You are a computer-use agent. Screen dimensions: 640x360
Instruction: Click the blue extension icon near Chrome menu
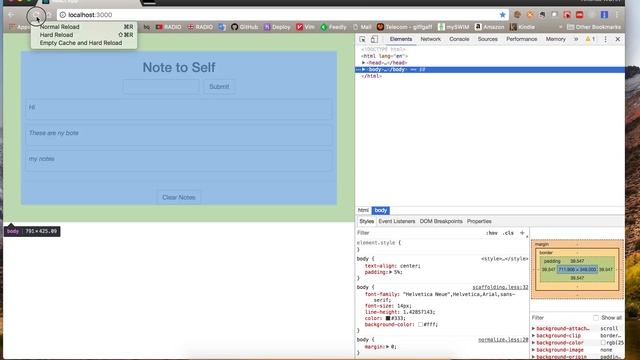604,15
